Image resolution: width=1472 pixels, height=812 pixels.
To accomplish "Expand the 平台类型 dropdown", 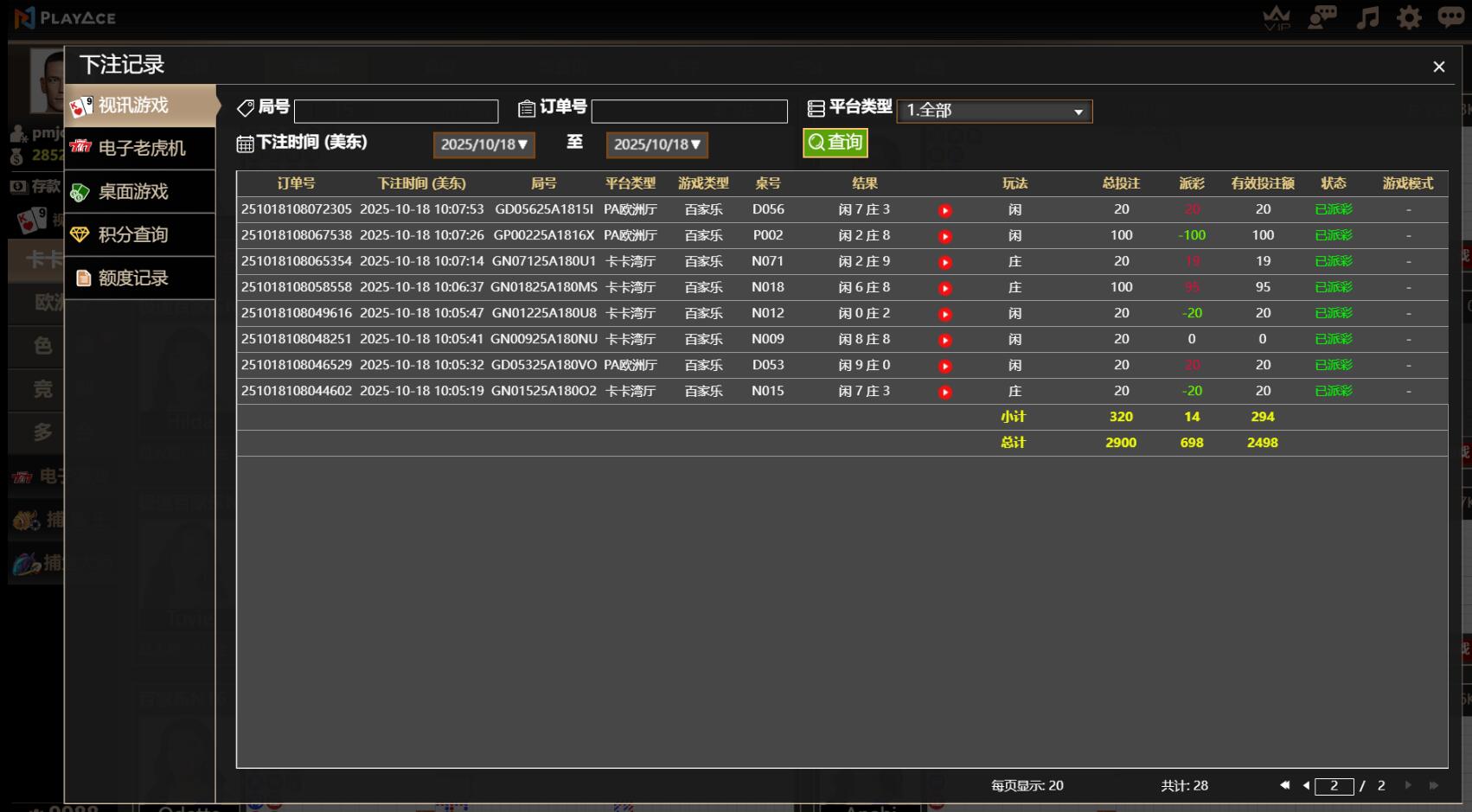I will (994, 111).
